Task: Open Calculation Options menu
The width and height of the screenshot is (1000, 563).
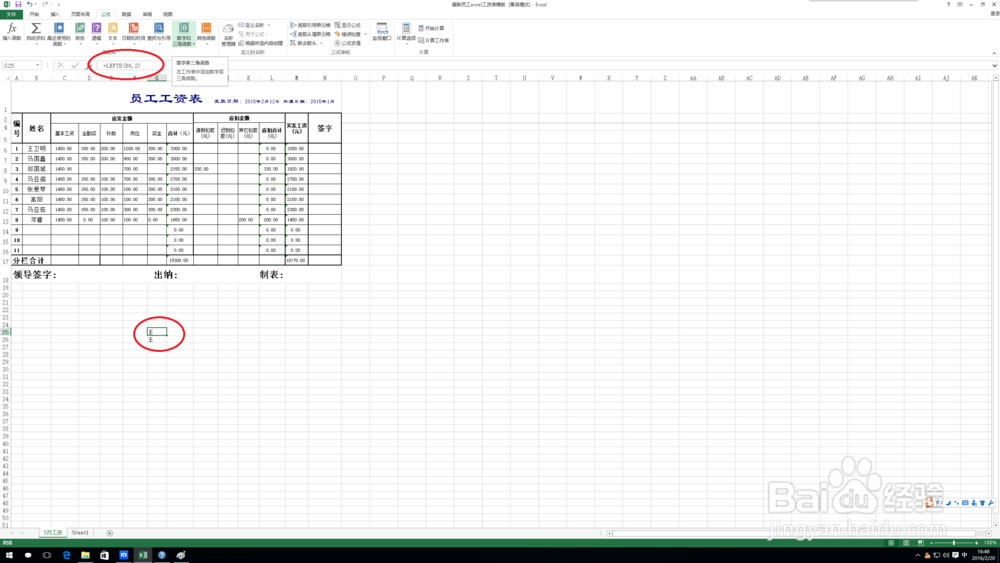Action: (406, 33)
